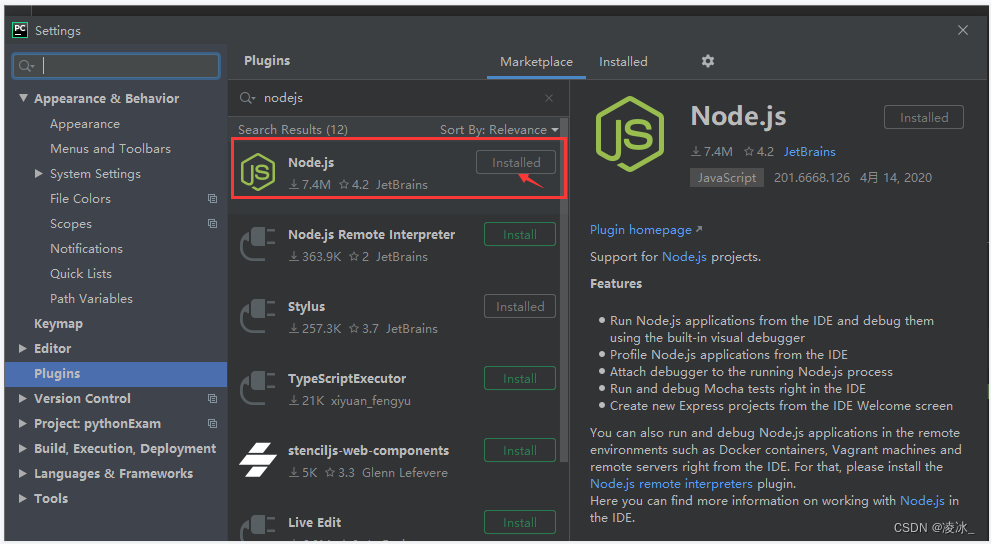Click the Node.js Remote Interpreter plug icon
This screenshot has height=544, width=991.
click(258, 244)
